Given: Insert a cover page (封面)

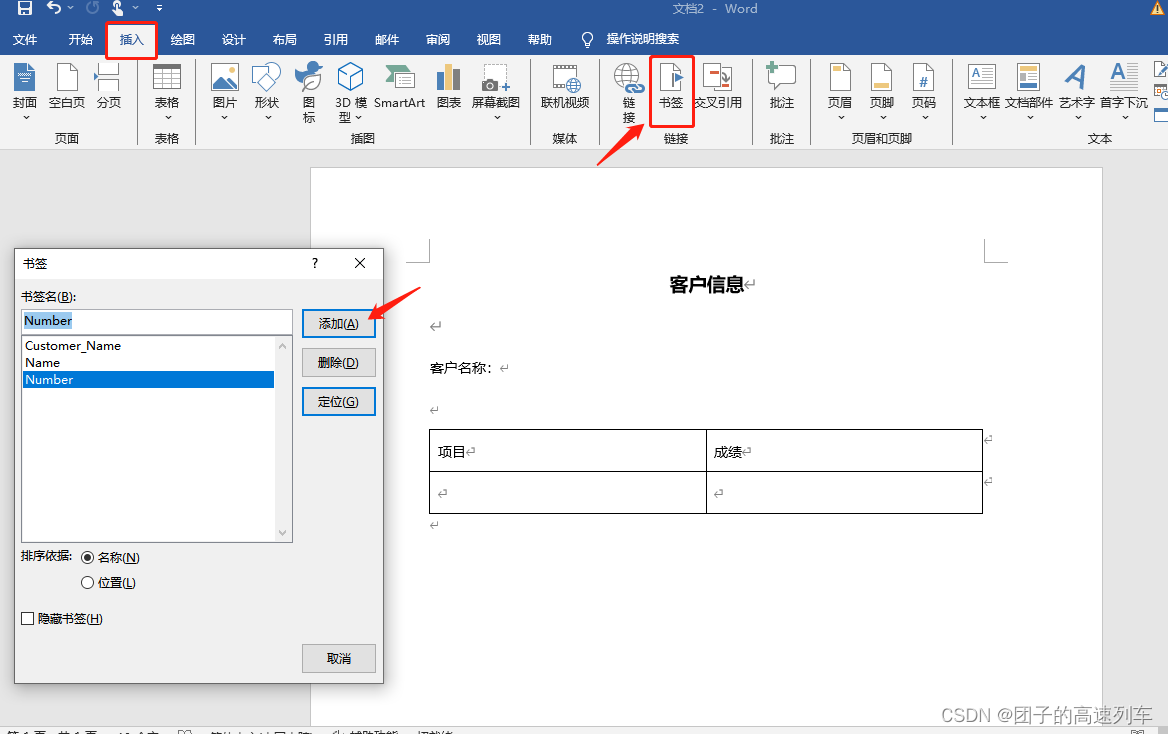Looking at the screenshot, I should [x=25, y=92].
